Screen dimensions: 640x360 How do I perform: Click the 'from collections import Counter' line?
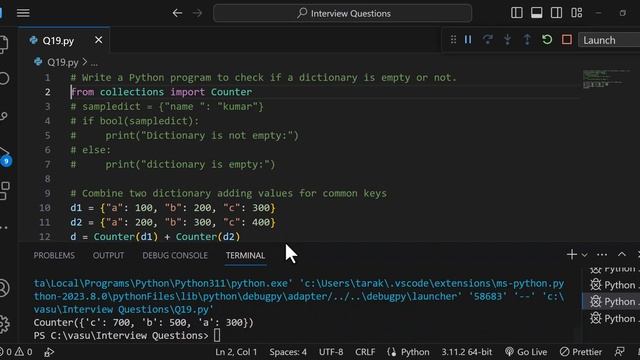point(161,92)
